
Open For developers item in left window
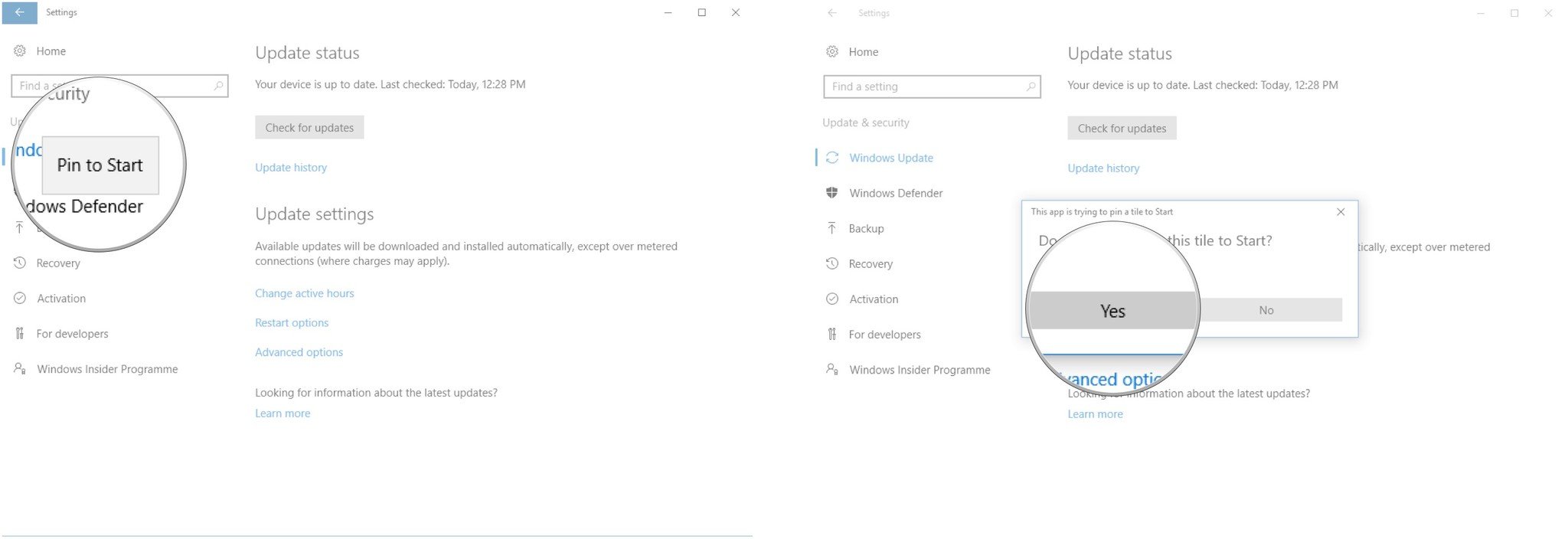coord(72,334)
